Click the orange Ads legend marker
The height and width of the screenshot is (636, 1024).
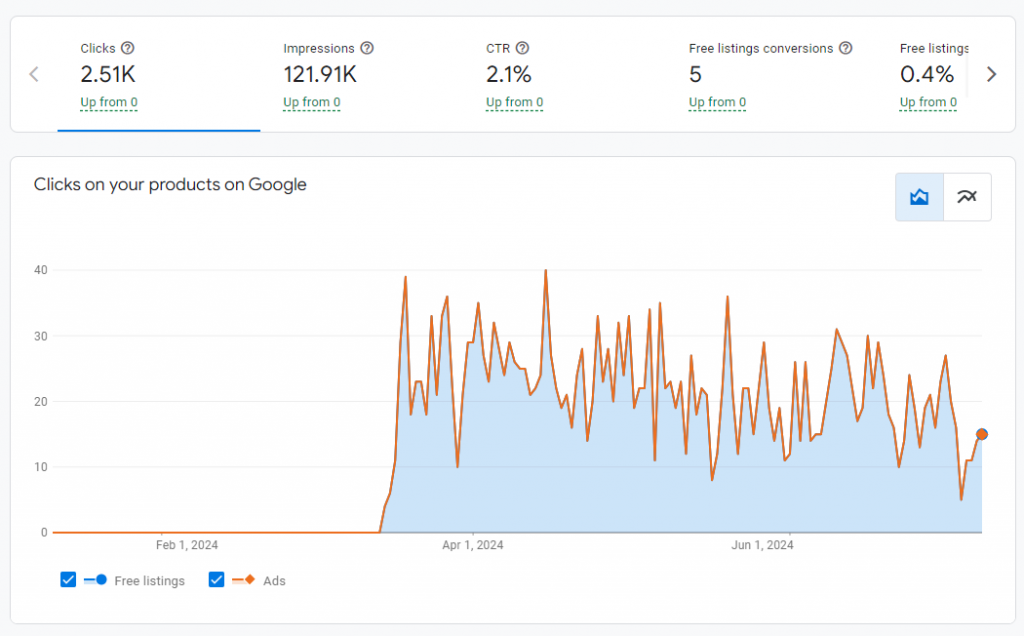point(245,580)
